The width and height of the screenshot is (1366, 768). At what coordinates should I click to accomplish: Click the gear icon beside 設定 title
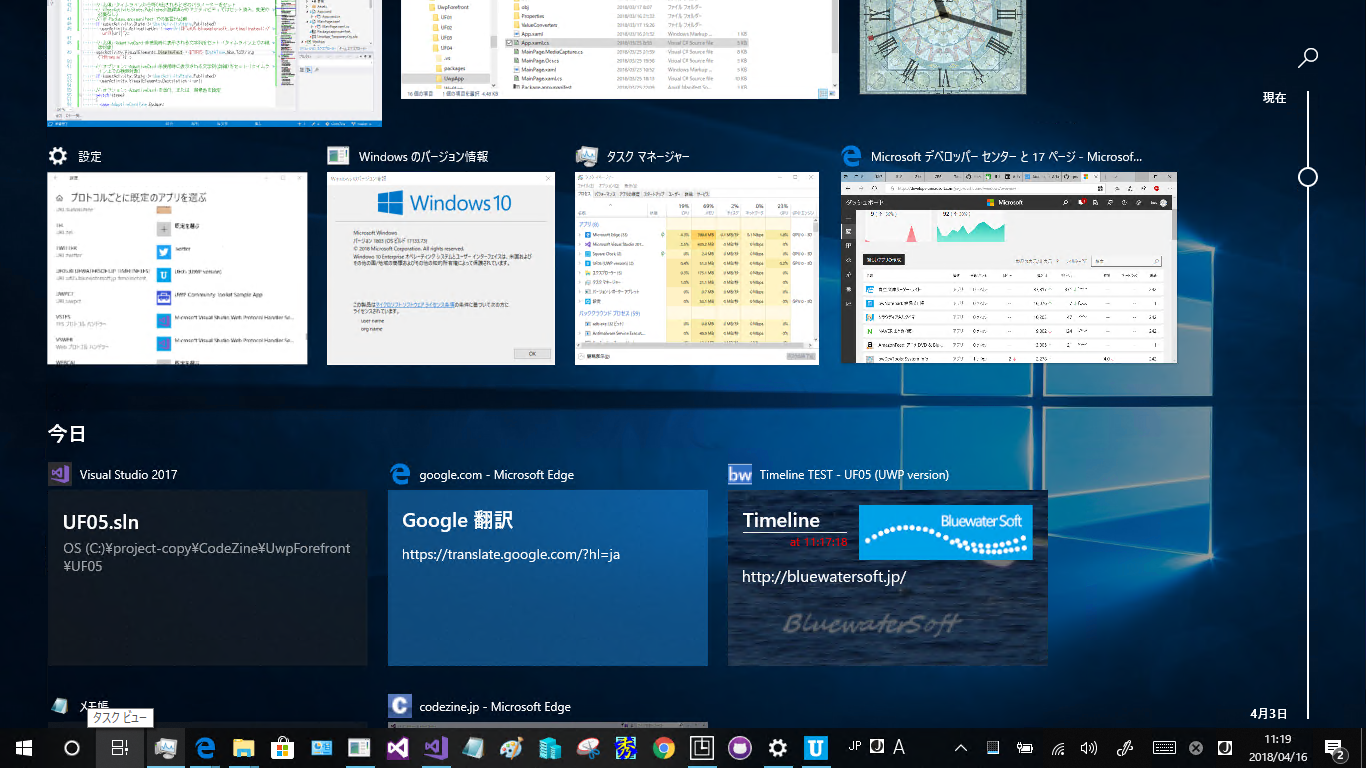coord(58,156)
